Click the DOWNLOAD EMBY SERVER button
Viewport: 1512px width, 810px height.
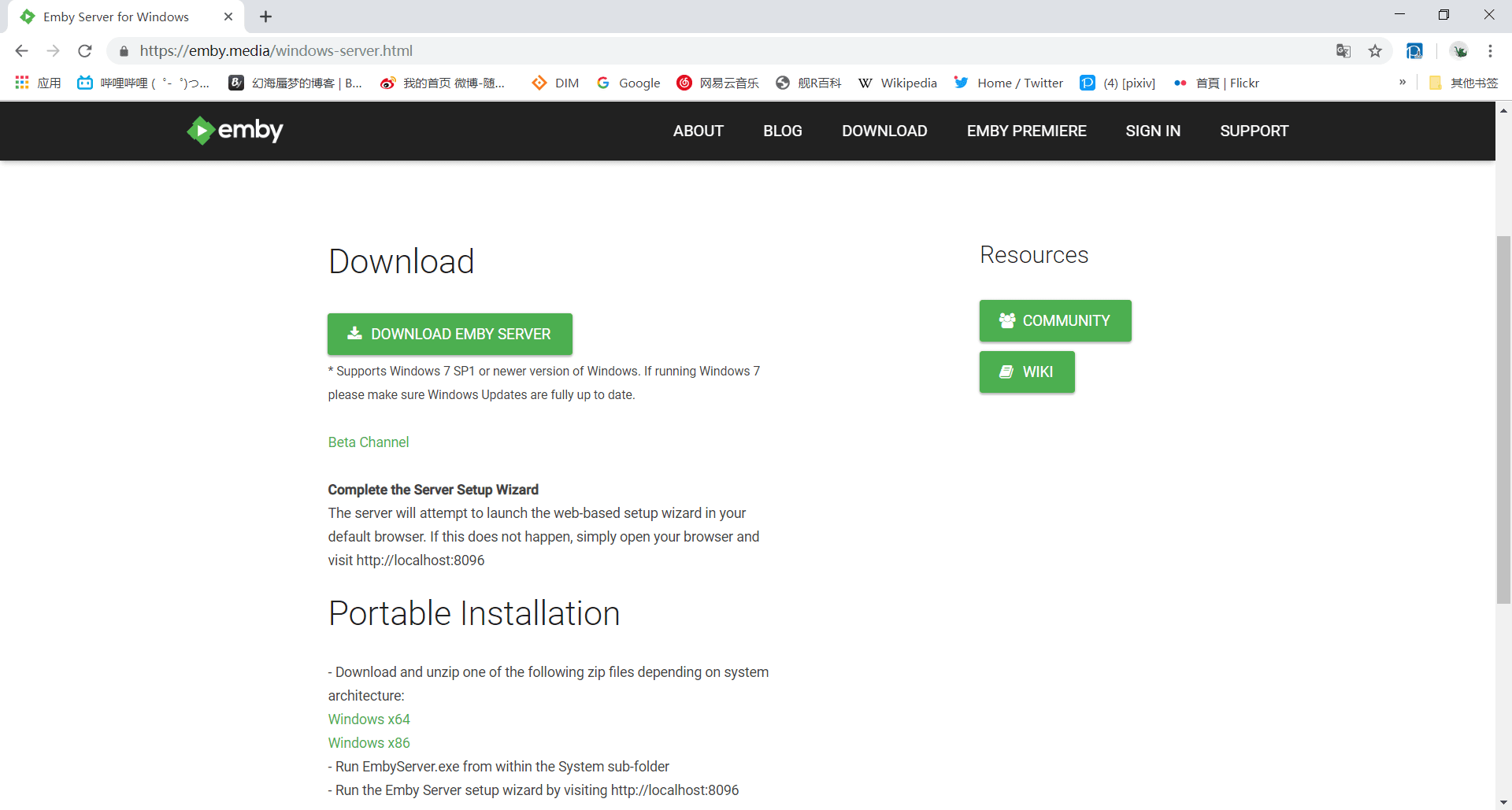click(x=450, y=335)
